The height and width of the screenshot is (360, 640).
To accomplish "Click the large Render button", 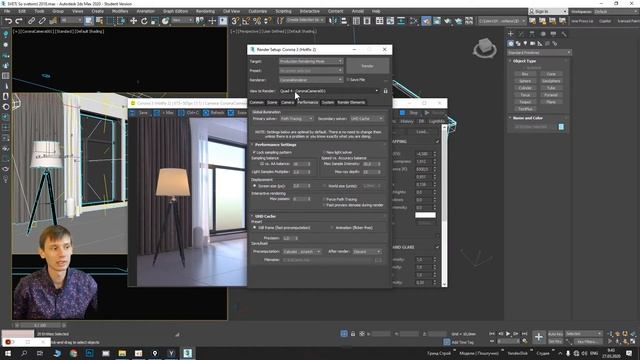I will 367,66.
